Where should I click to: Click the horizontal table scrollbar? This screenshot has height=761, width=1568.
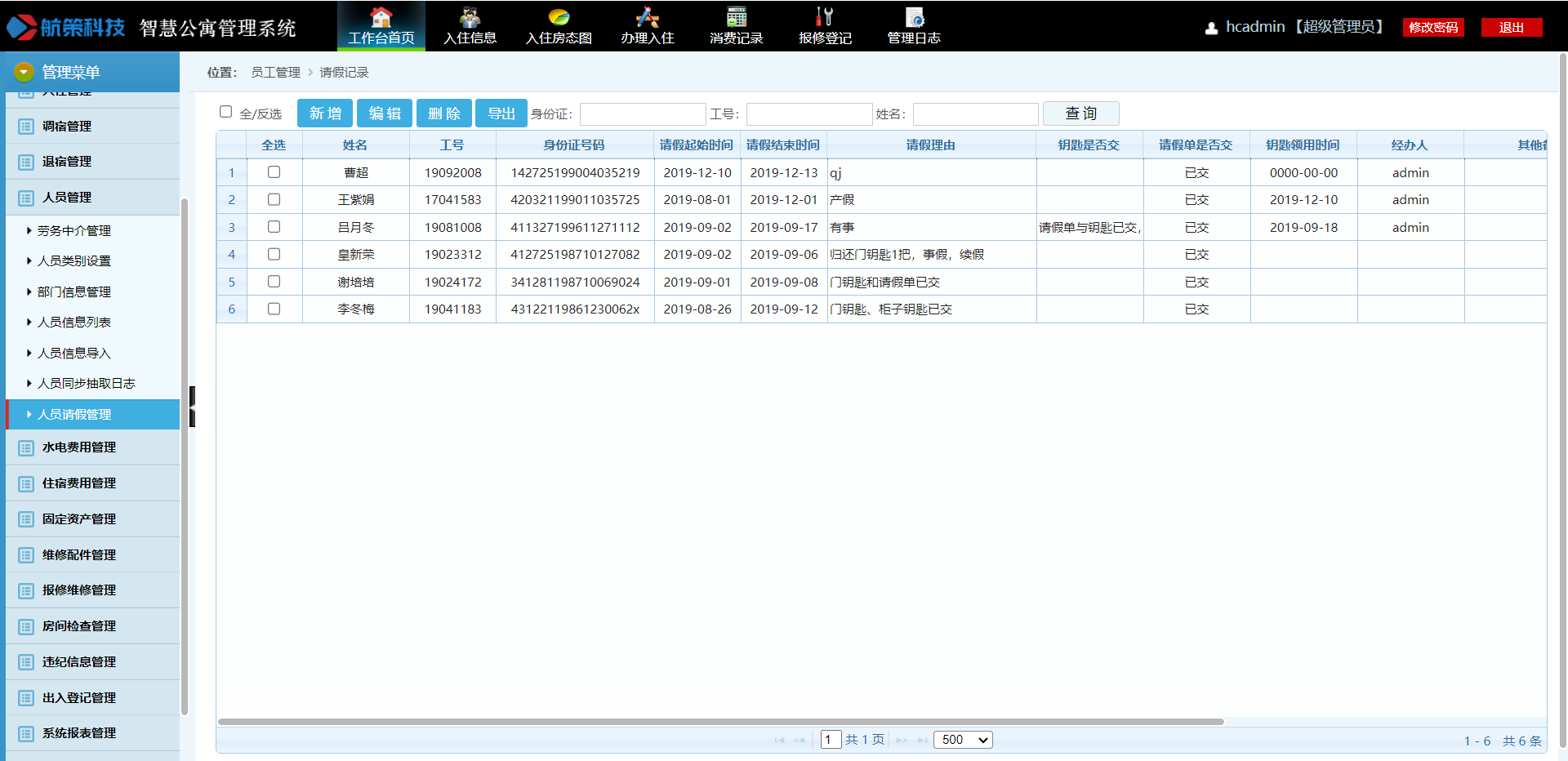point(720,722)
